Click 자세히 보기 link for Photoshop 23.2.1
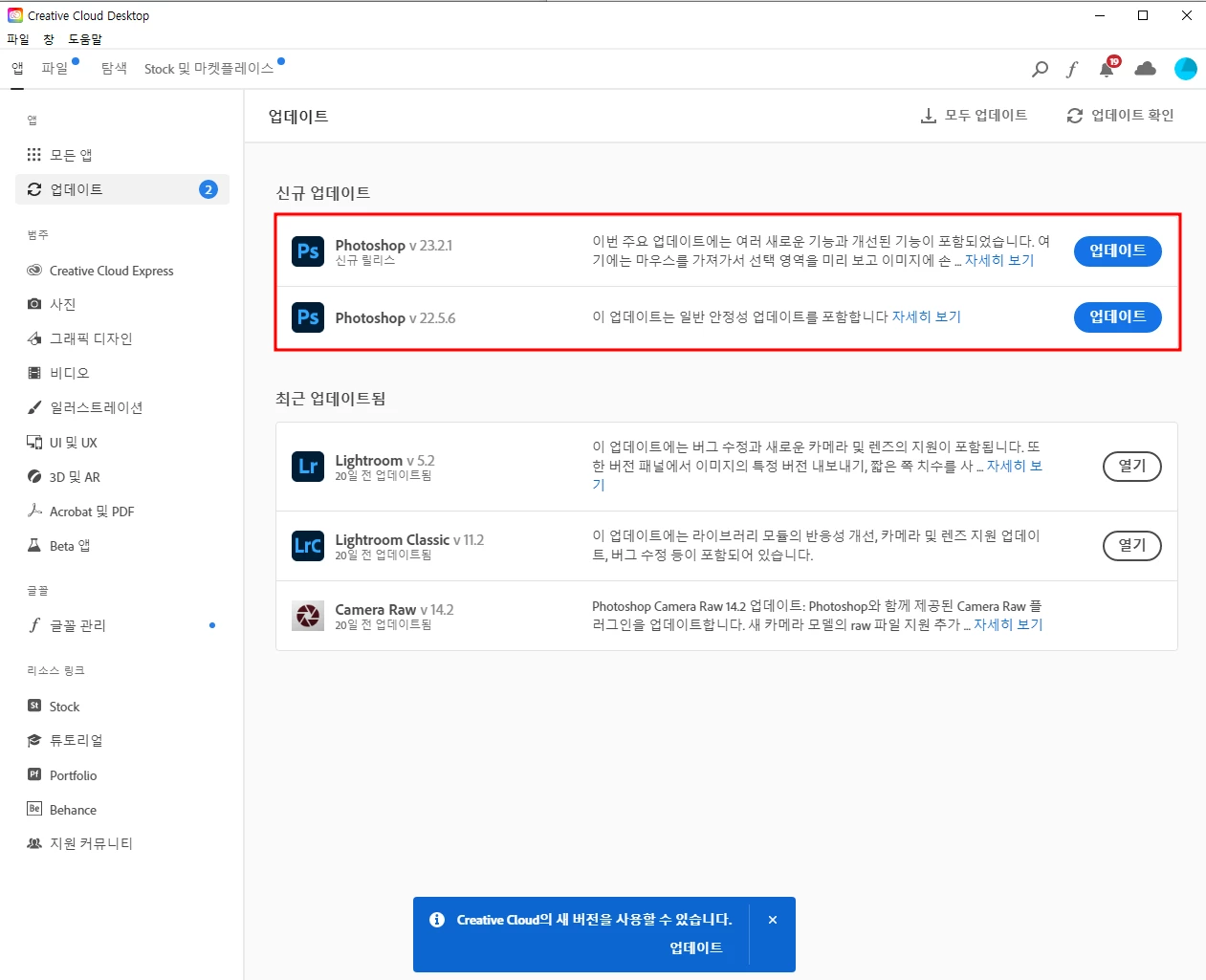Screen dimensions: 1206x980 999,260
